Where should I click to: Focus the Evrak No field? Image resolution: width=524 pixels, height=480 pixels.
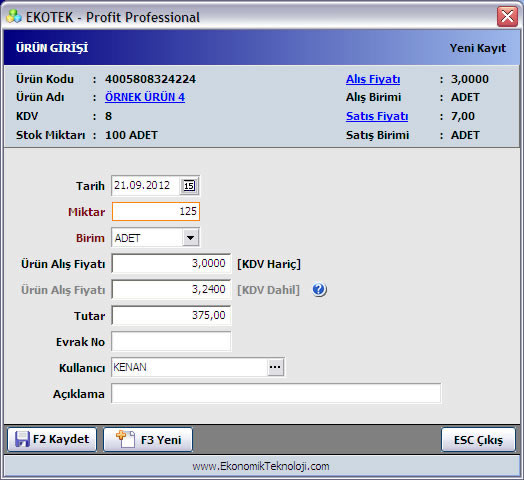pos(171,341)
